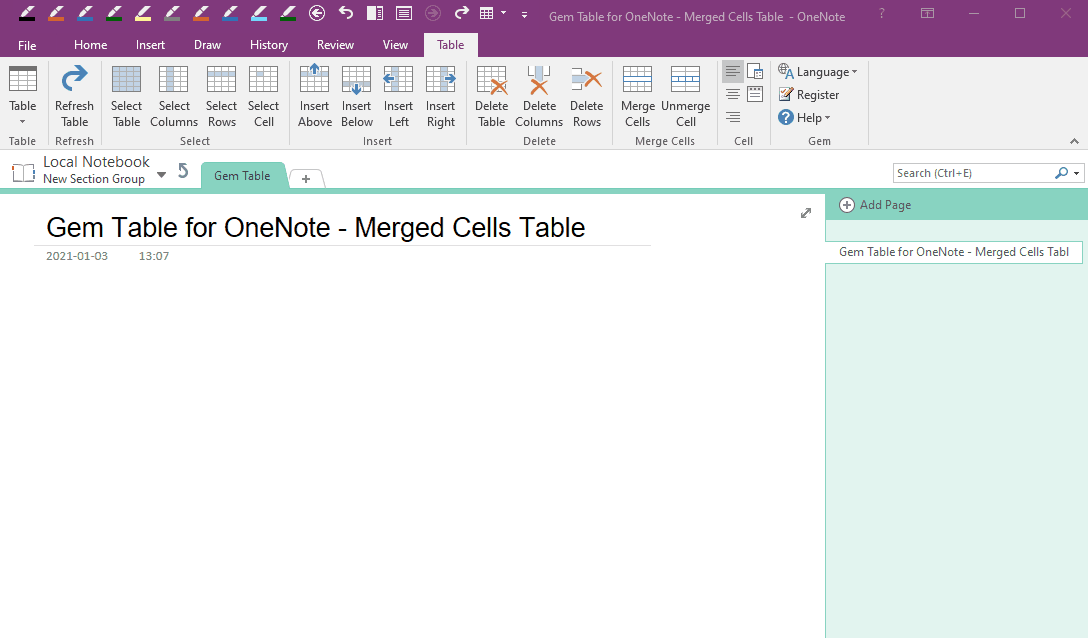The image size is (1088, 638).
Task: Click the Ribbon Display Options icon
Action: (x=927, y=13)
